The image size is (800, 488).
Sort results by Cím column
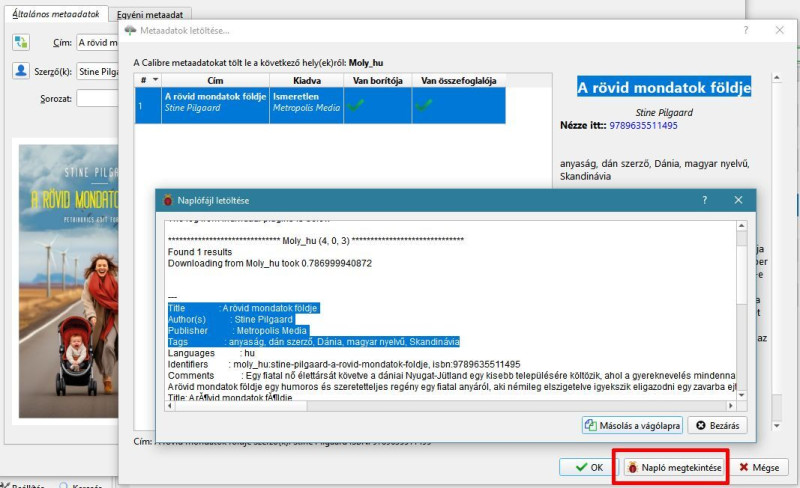pyautogui.click(x=215, y=80)
